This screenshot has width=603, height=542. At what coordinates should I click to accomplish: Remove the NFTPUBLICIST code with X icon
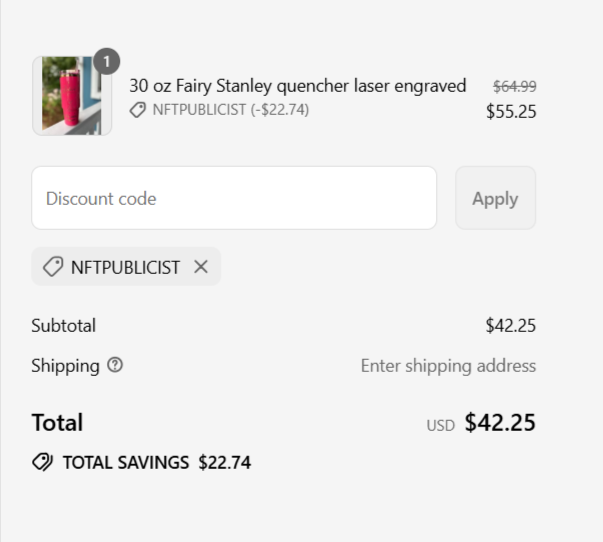point(201,267)
